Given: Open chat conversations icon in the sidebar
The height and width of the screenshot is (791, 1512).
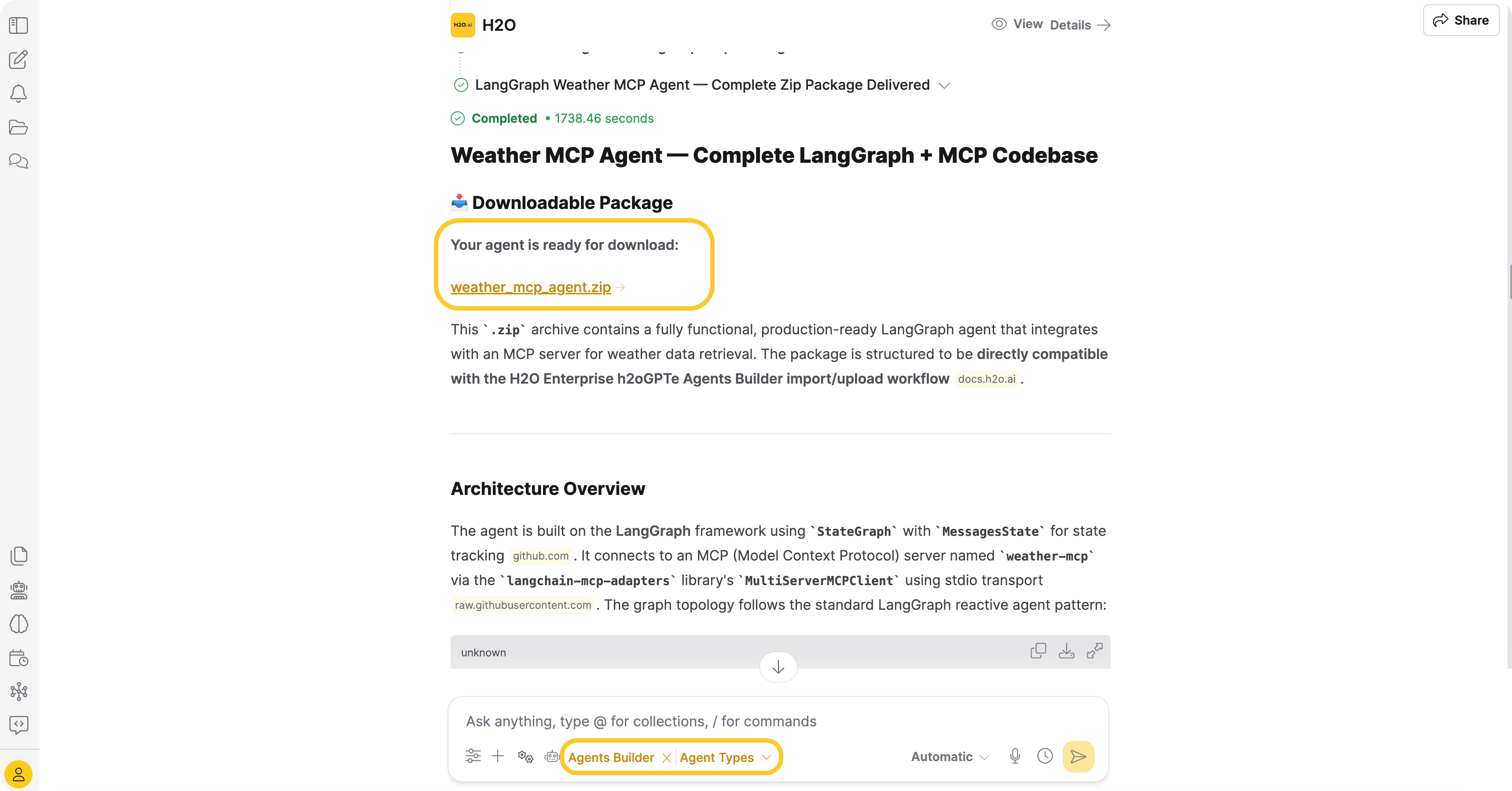Looking at the screenshot, I should (19, 161).
